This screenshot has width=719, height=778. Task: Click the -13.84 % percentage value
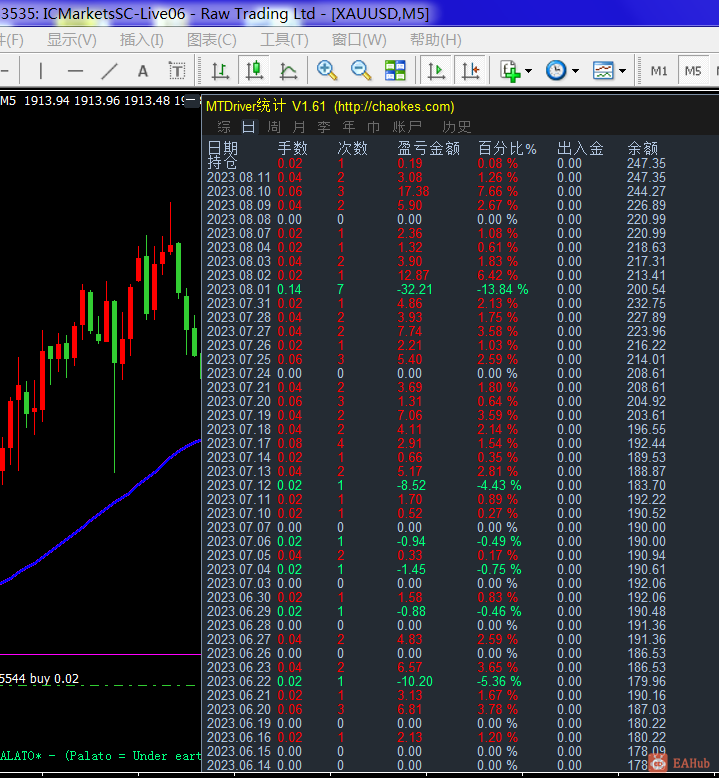click(502, 289)
